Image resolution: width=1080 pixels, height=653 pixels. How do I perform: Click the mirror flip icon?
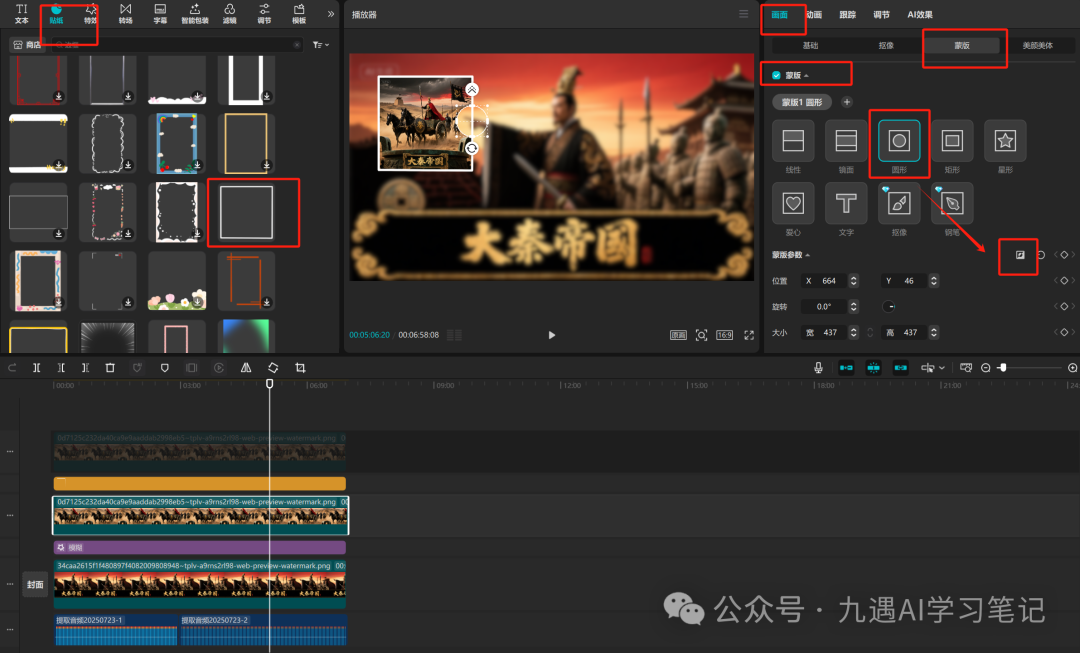coord(246,368)
